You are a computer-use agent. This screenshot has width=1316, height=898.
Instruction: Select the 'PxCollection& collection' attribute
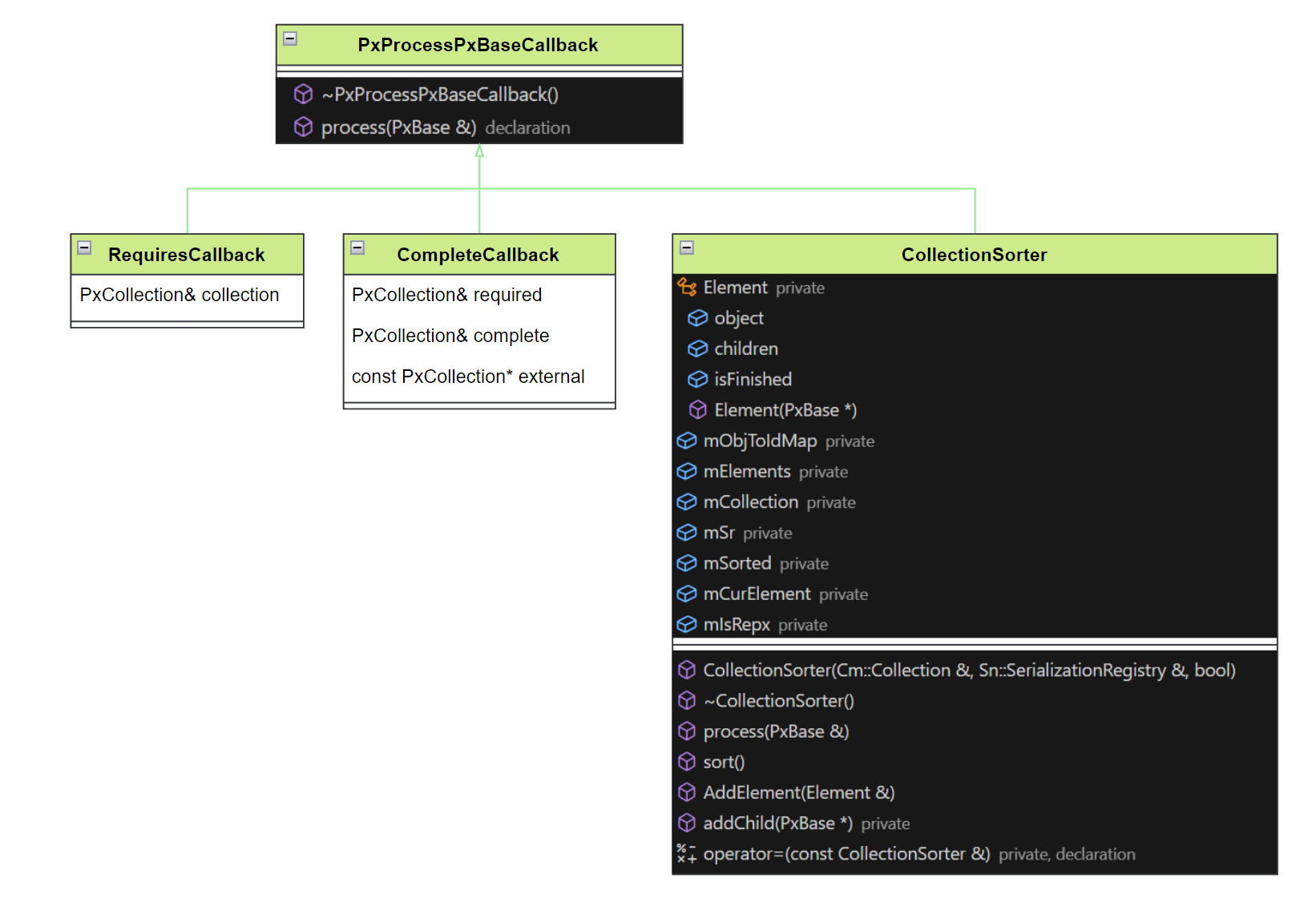click(x=180, y=295)
